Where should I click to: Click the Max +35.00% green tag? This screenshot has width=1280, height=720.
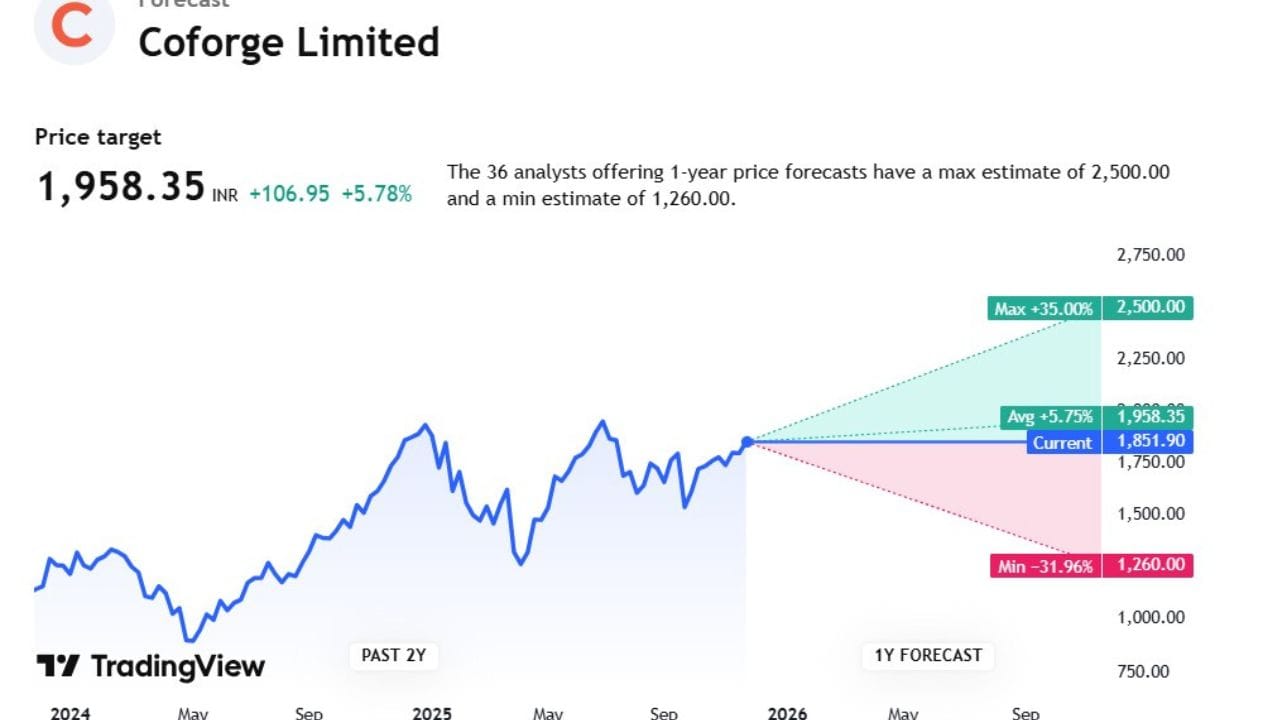[1044, 308]
